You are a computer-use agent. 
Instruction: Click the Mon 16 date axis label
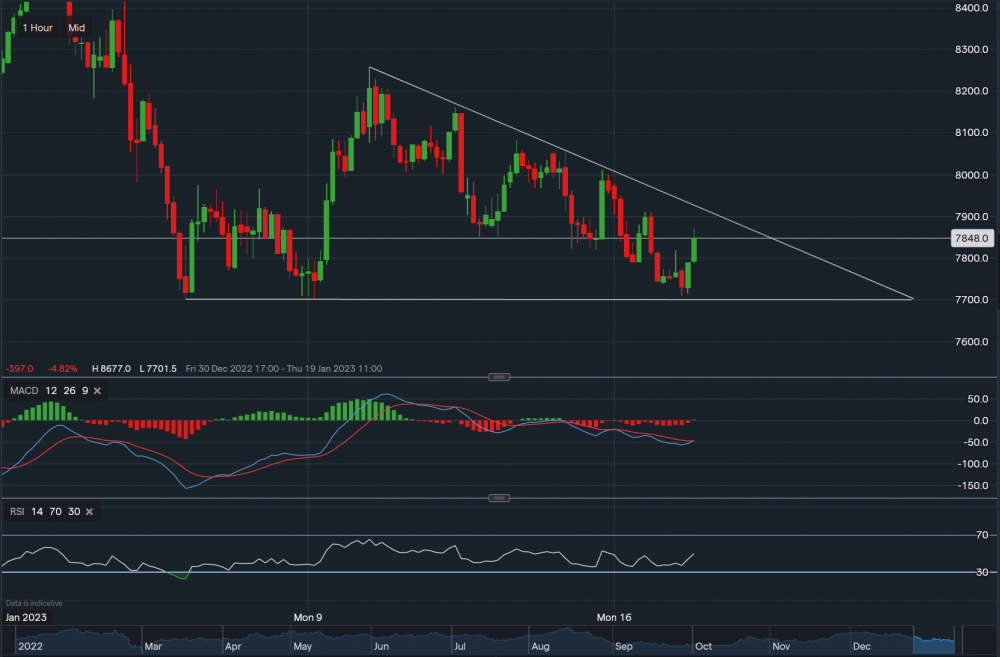(615, 617)
